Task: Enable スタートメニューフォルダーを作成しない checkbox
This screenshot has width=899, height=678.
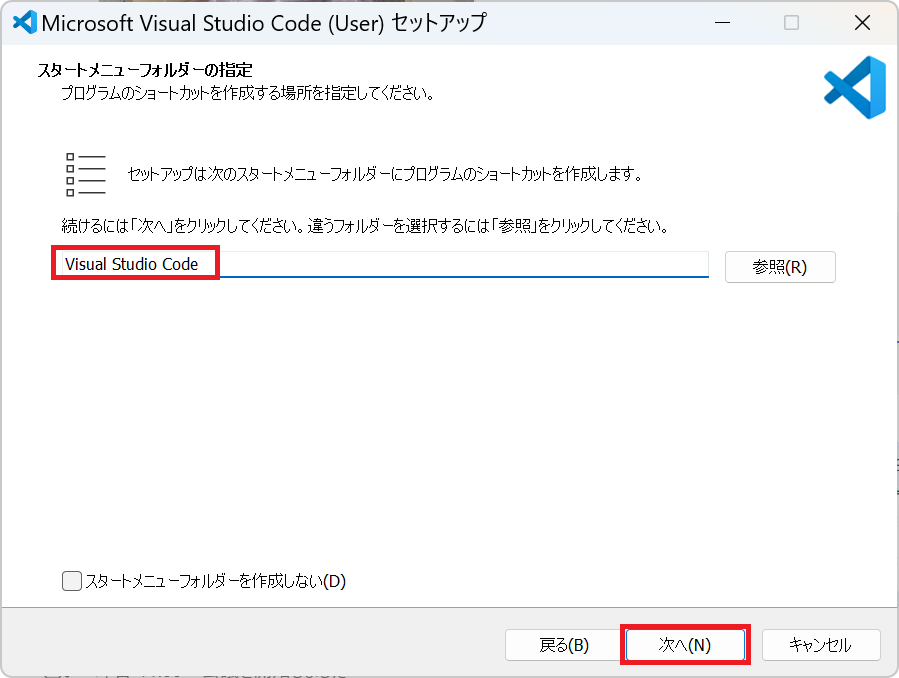Action: (72, 581)
